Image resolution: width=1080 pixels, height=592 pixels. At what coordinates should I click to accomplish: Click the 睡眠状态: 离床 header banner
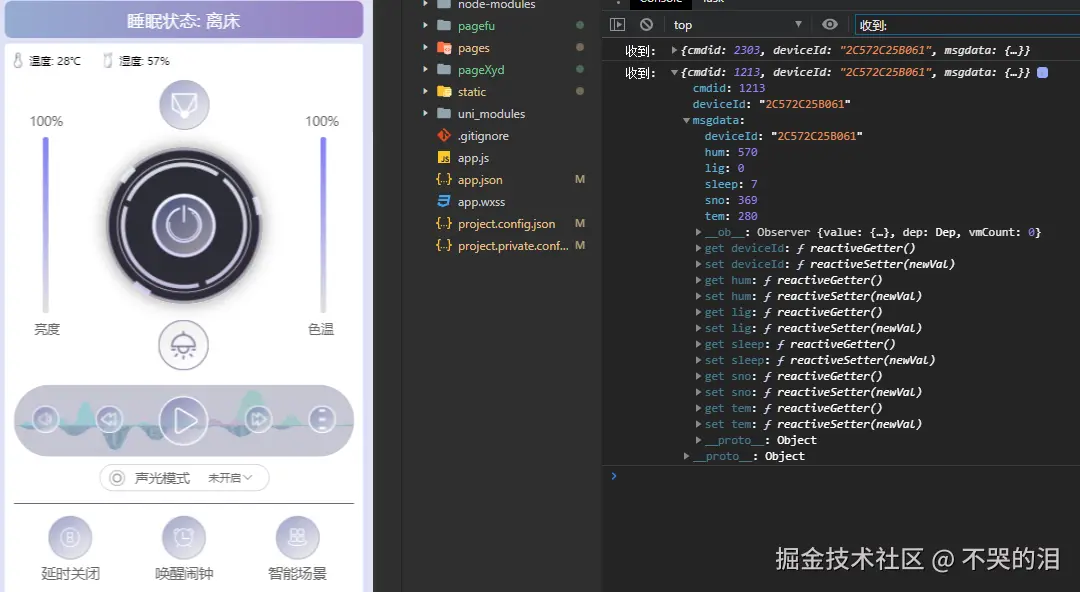[x=184, y=20]
